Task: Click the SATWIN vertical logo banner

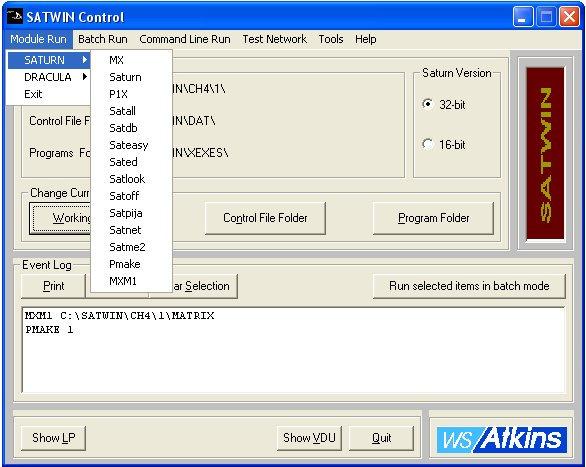Action: pyautogui.click(x=545, y=153)
